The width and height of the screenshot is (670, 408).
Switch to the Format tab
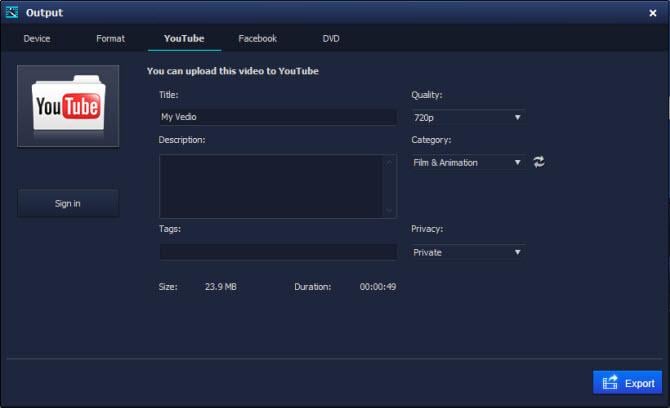coord(111,38)
